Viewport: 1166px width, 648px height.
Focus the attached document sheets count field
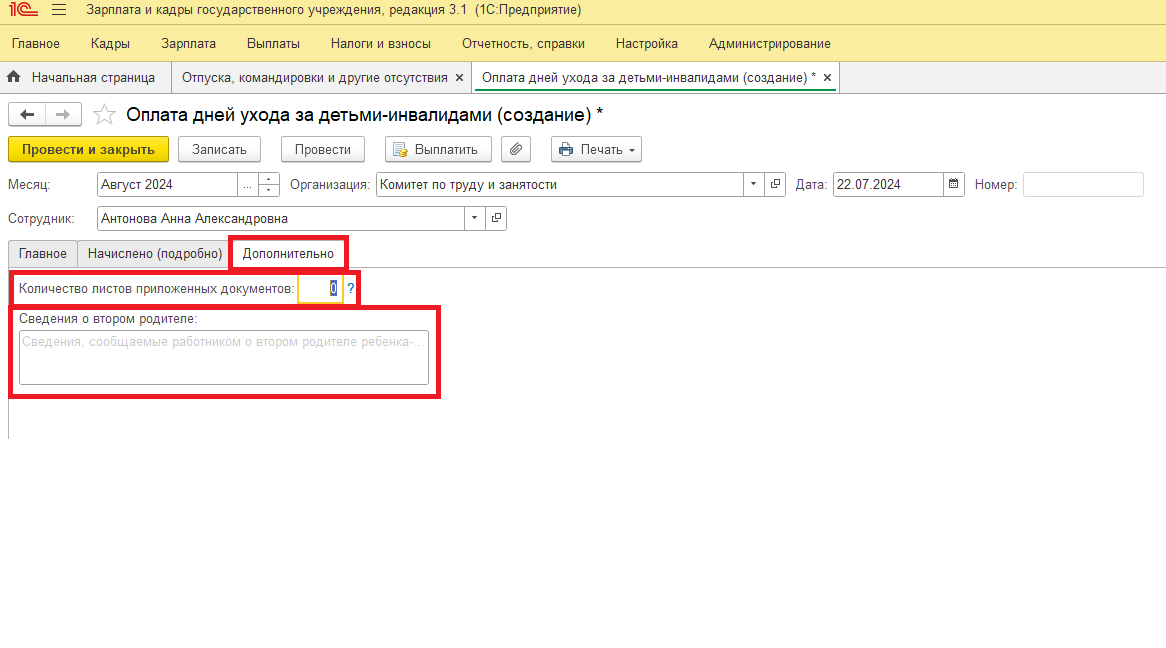320,289
